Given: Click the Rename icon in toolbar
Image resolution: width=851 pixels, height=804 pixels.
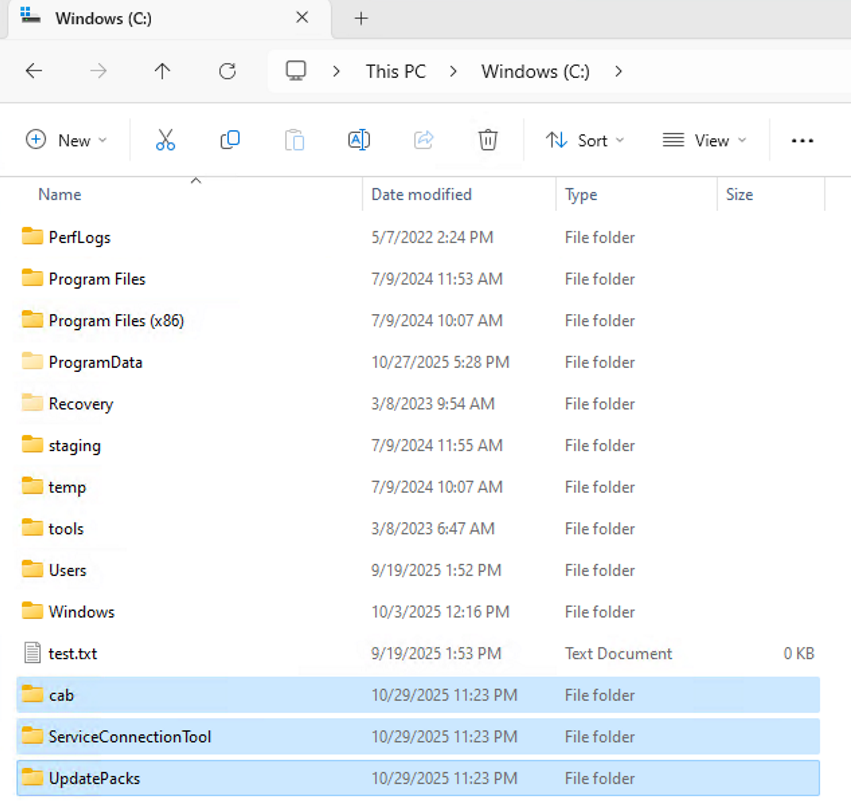Looking at the screenshot, I should coord(359,140).
